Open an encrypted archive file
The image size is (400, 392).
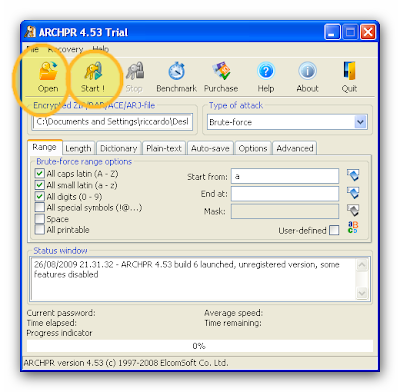click(x=48, y=77)
